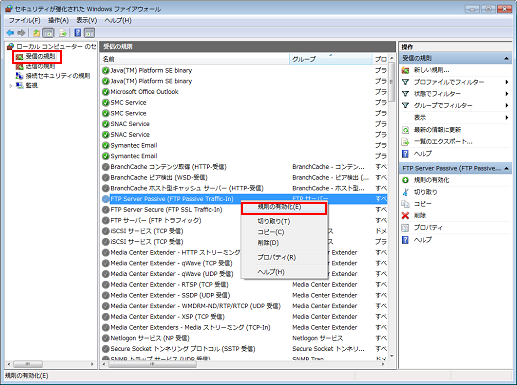Select Microsoft Office Outlook rule row
Screen dimensions: 517x385
coord(244,92)
